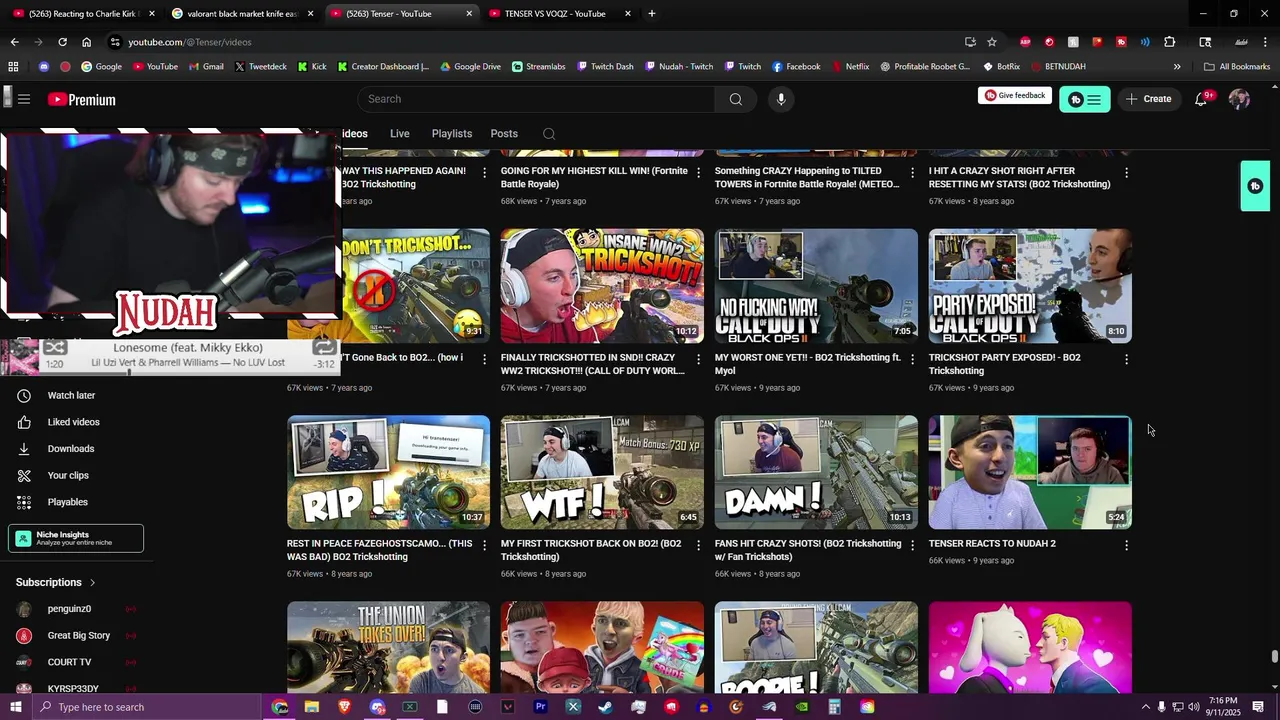Screen dimensions: 1280x720
Task: Open COURT TV subscription
Action: click(69, 662)
